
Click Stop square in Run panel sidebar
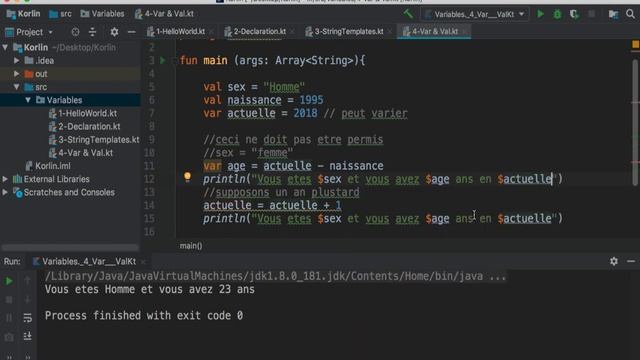[9, 300]
